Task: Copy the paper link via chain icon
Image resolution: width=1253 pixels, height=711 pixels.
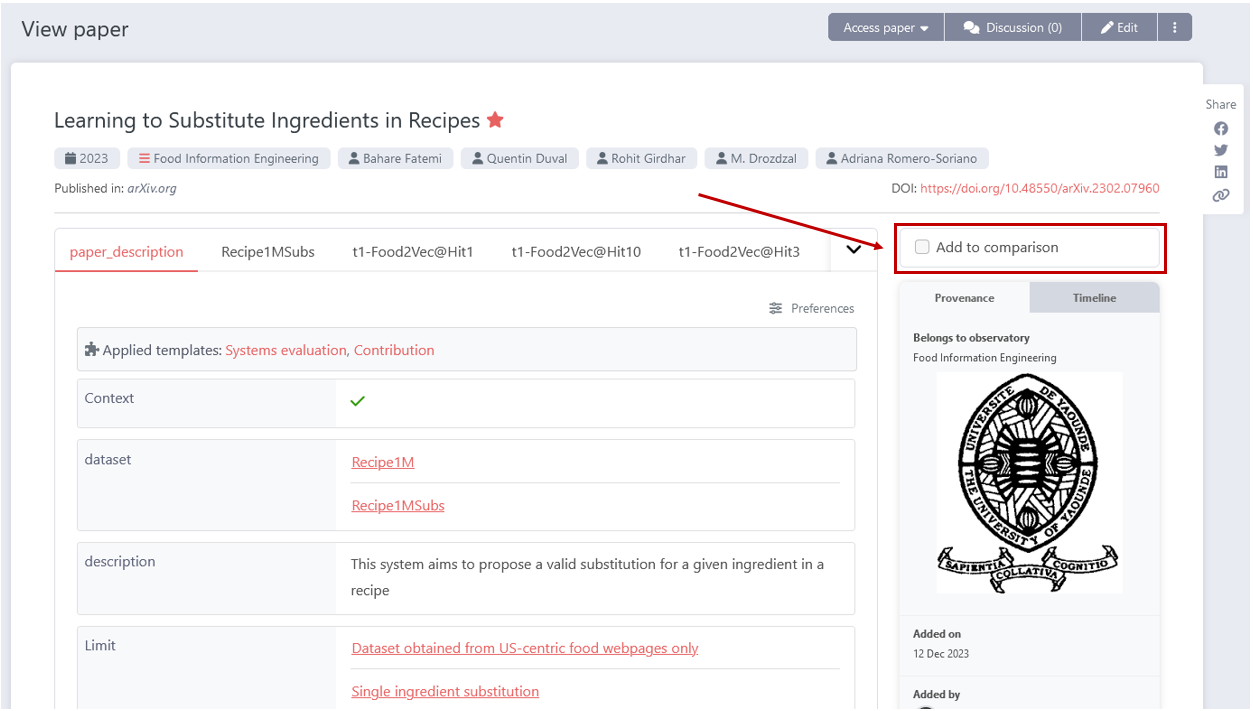Action: (x=1221, y=195)
